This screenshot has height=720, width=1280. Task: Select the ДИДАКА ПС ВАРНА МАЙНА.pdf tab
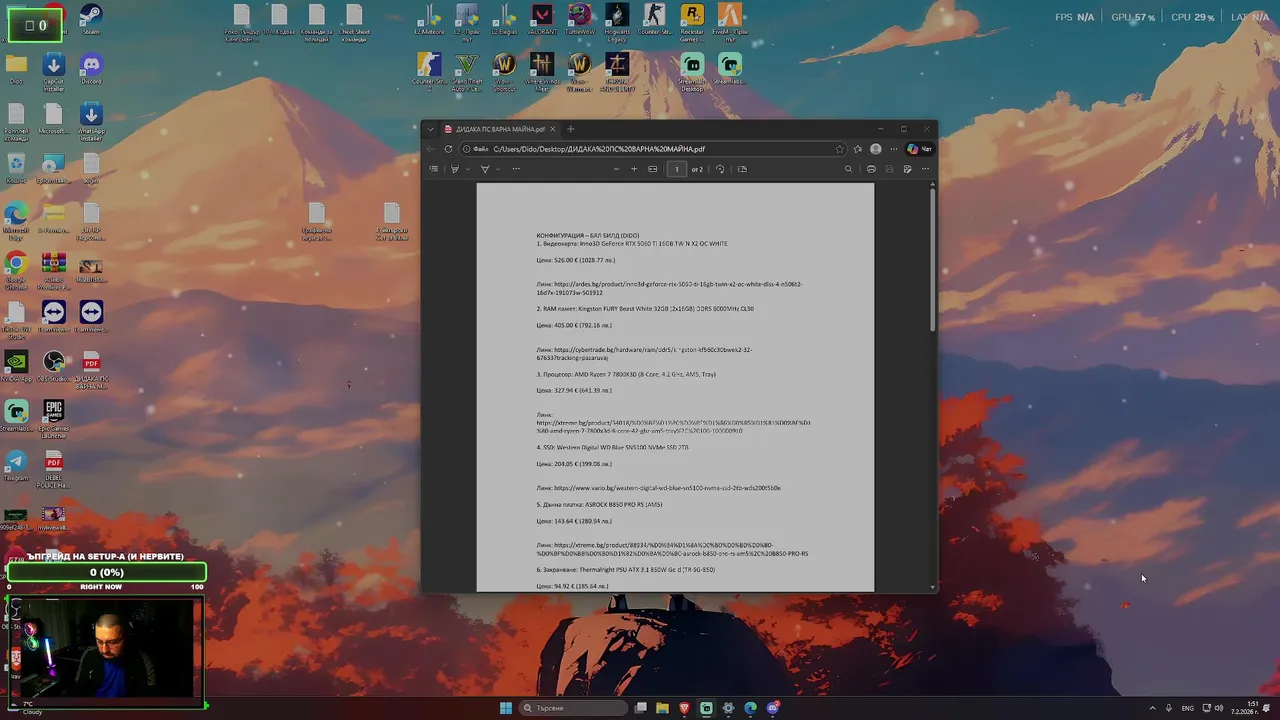(x=502, y=129)
